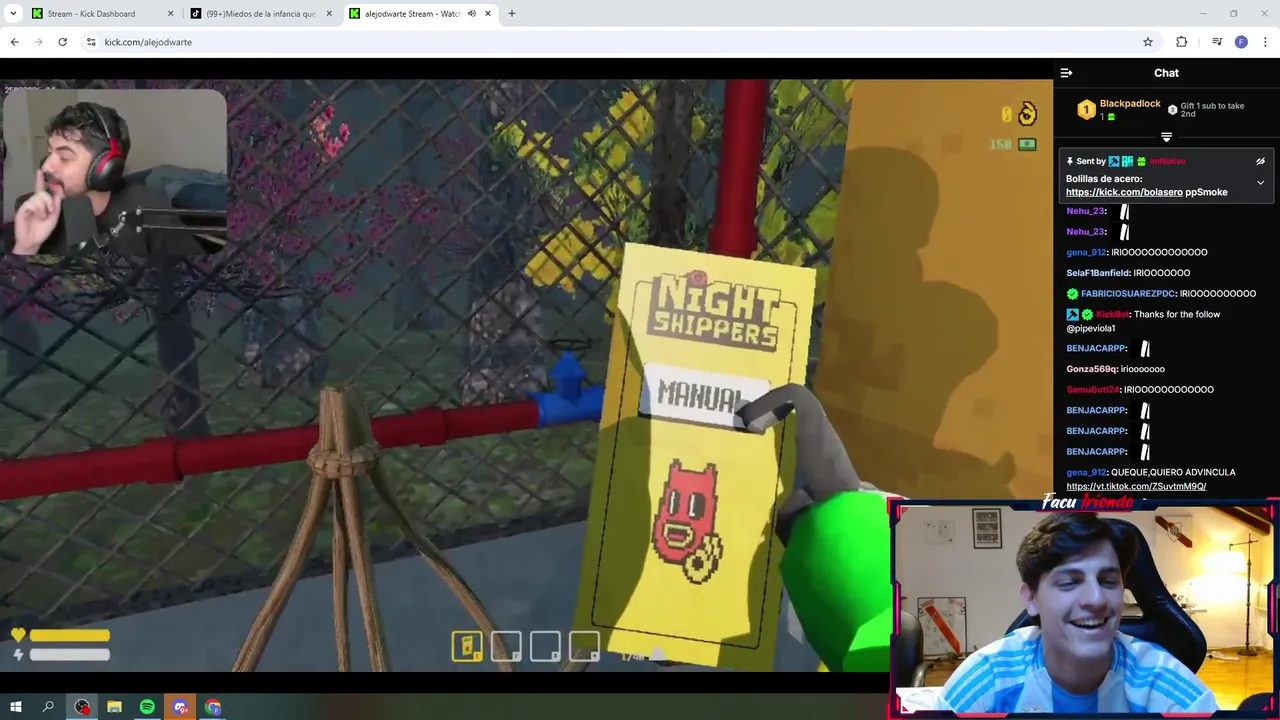1280x720 pixels.
Task: Close the alejodwarte Stream tab
Action: click(x=488, y=14)
